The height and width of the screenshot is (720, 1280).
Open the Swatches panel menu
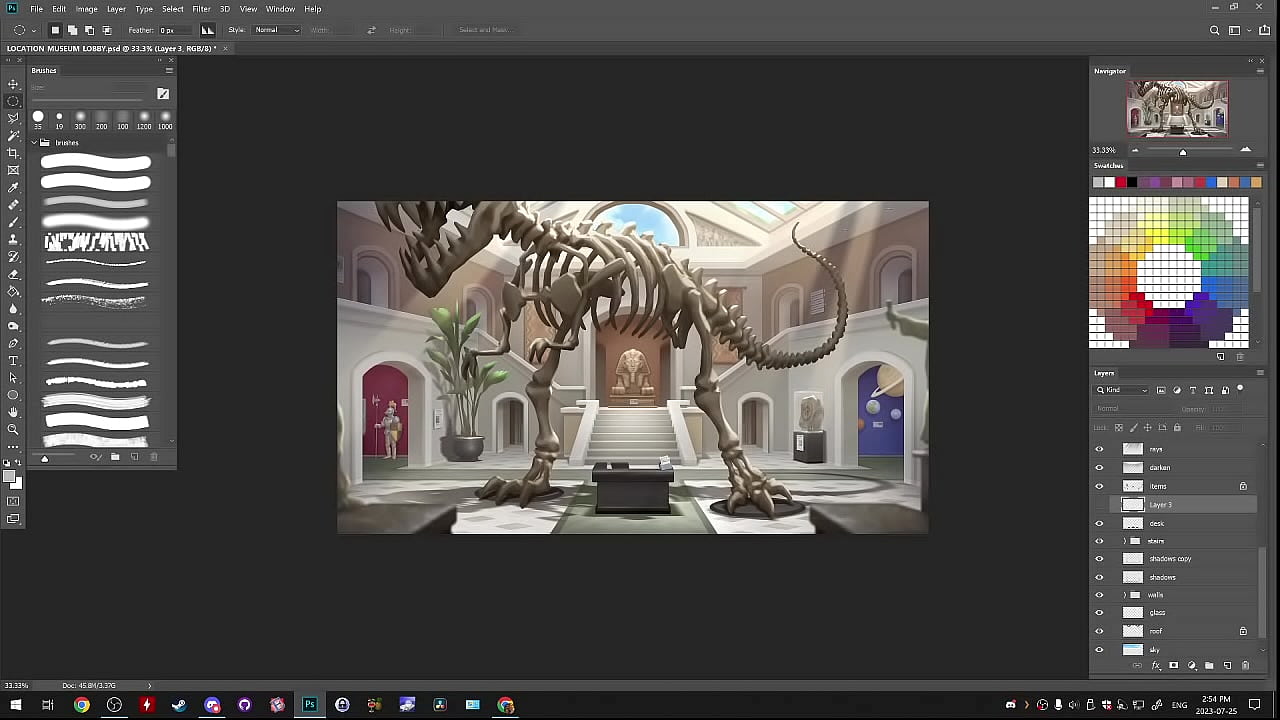click(x=1260, y=165)
